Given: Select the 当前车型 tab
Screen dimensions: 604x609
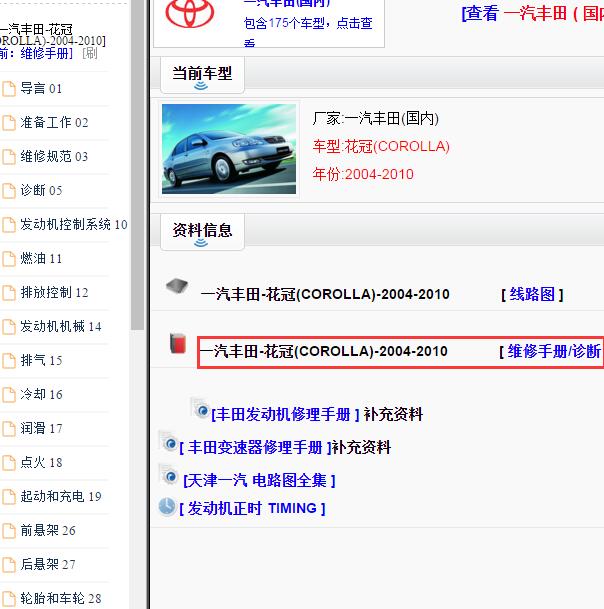Looking at the screenshot, I should point(202,75).
